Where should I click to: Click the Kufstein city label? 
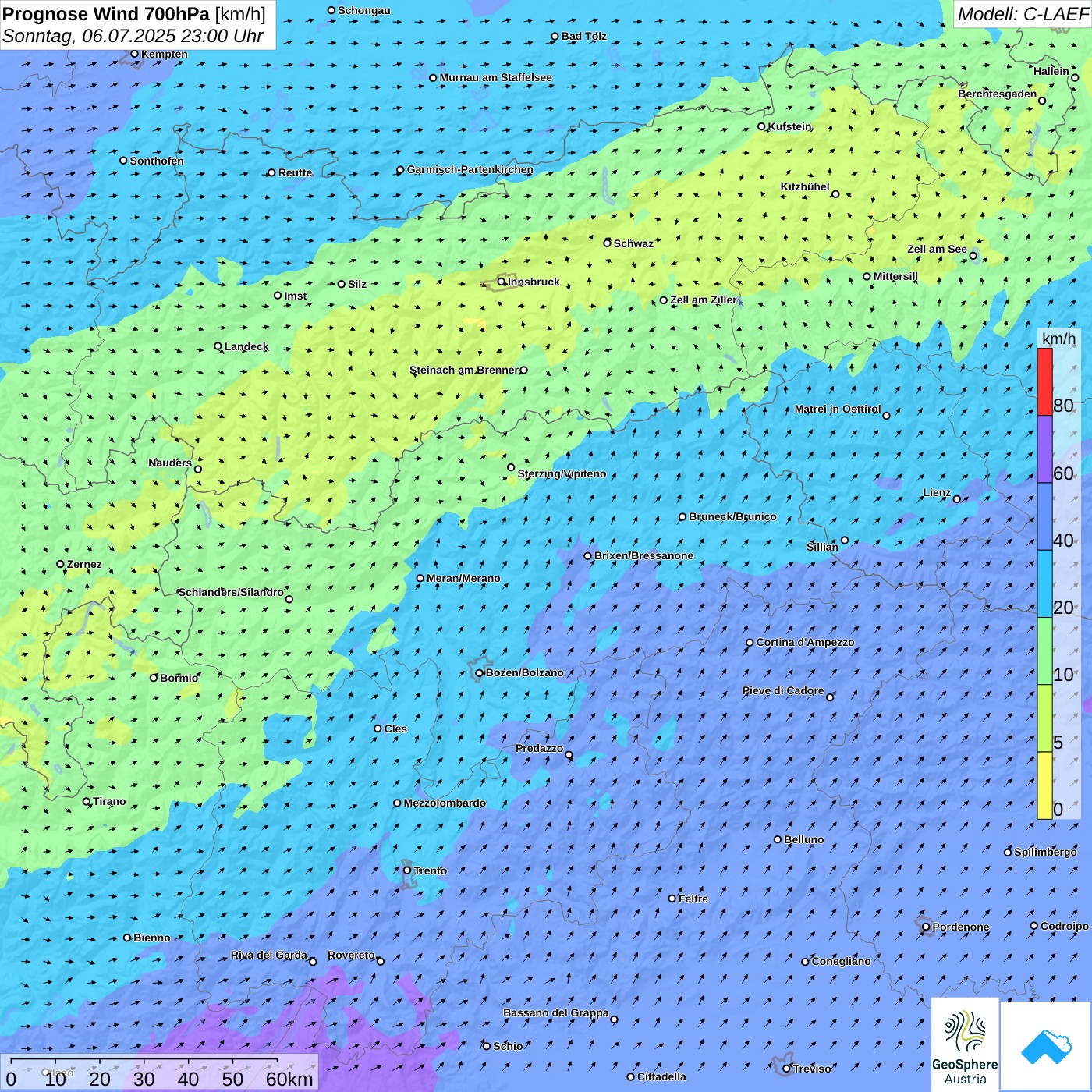[x=789, y=126]
